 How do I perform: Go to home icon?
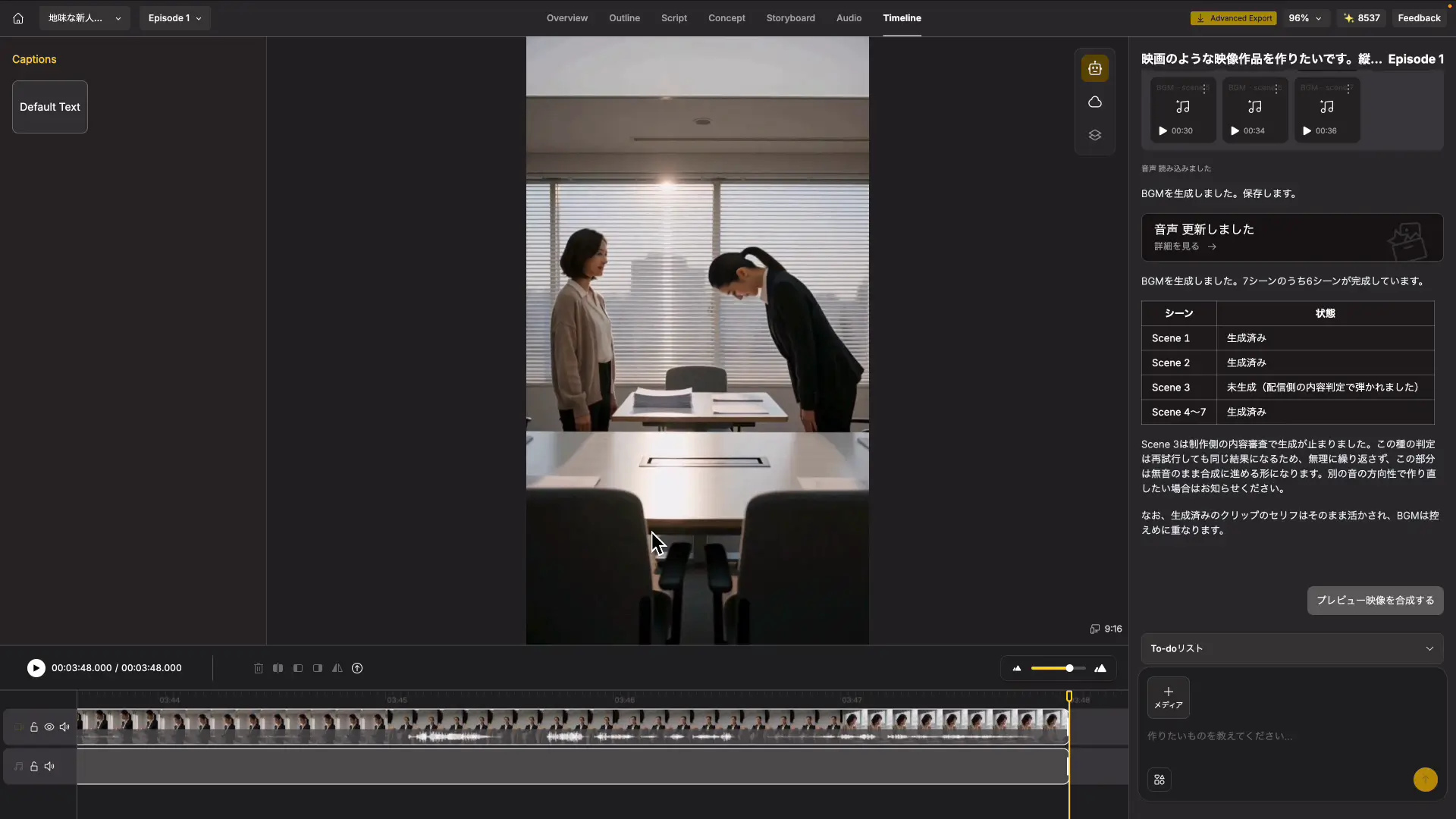[18, 18]
